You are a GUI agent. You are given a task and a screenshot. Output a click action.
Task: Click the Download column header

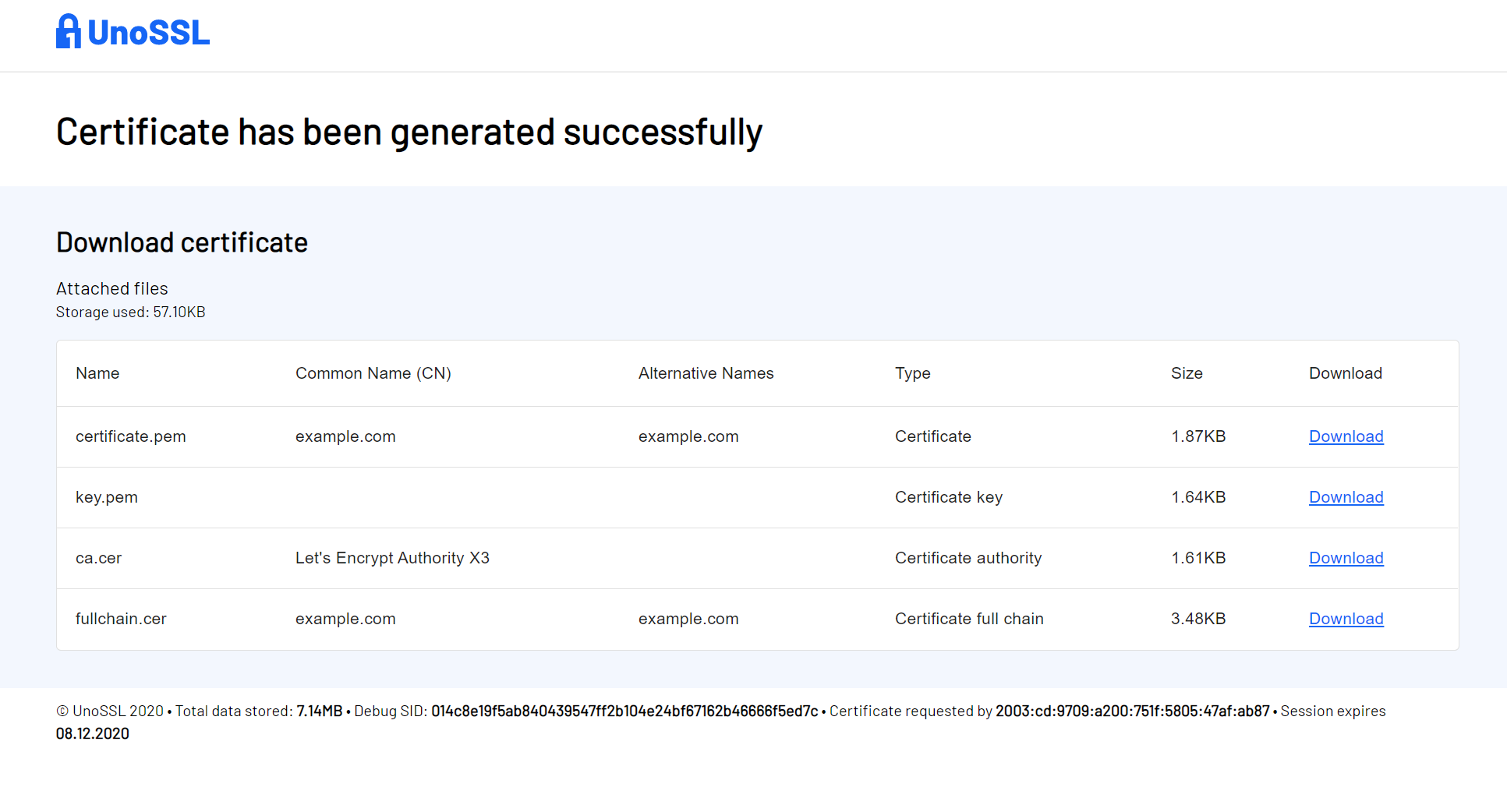point(1345,373)
